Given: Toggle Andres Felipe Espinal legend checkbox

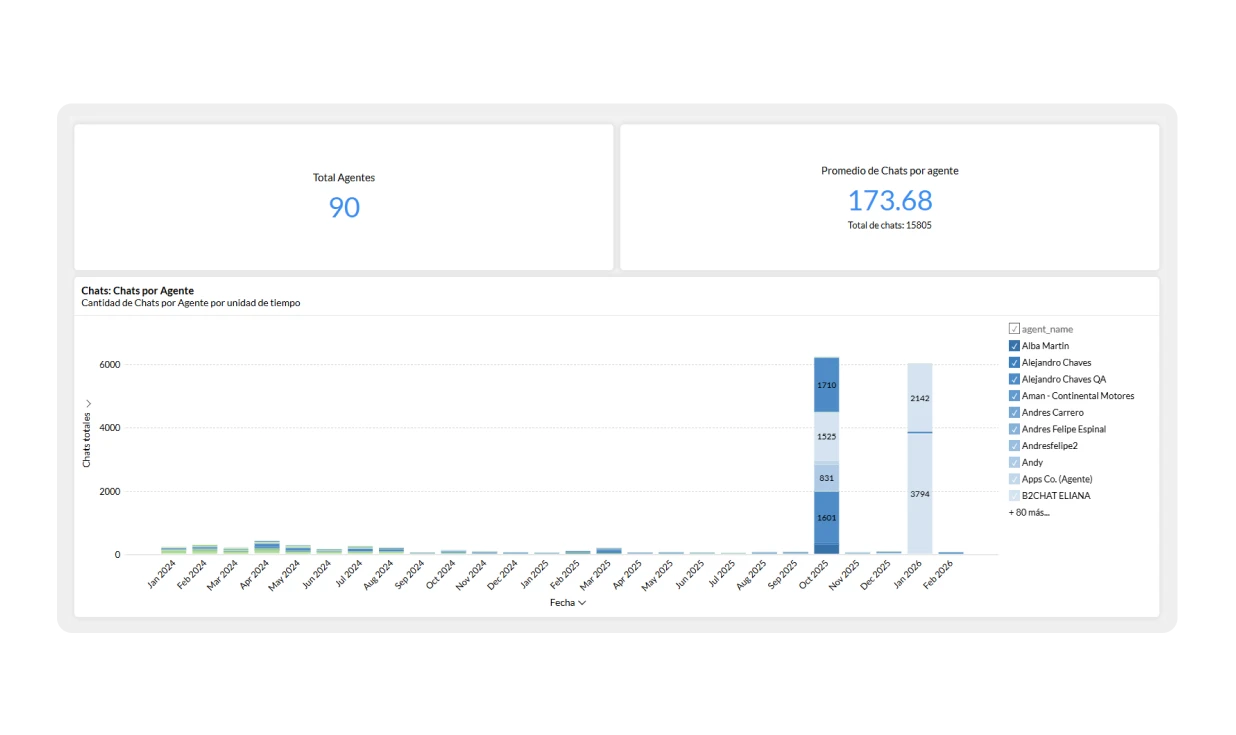Looking at the screenshot, I should point(1014,429).
